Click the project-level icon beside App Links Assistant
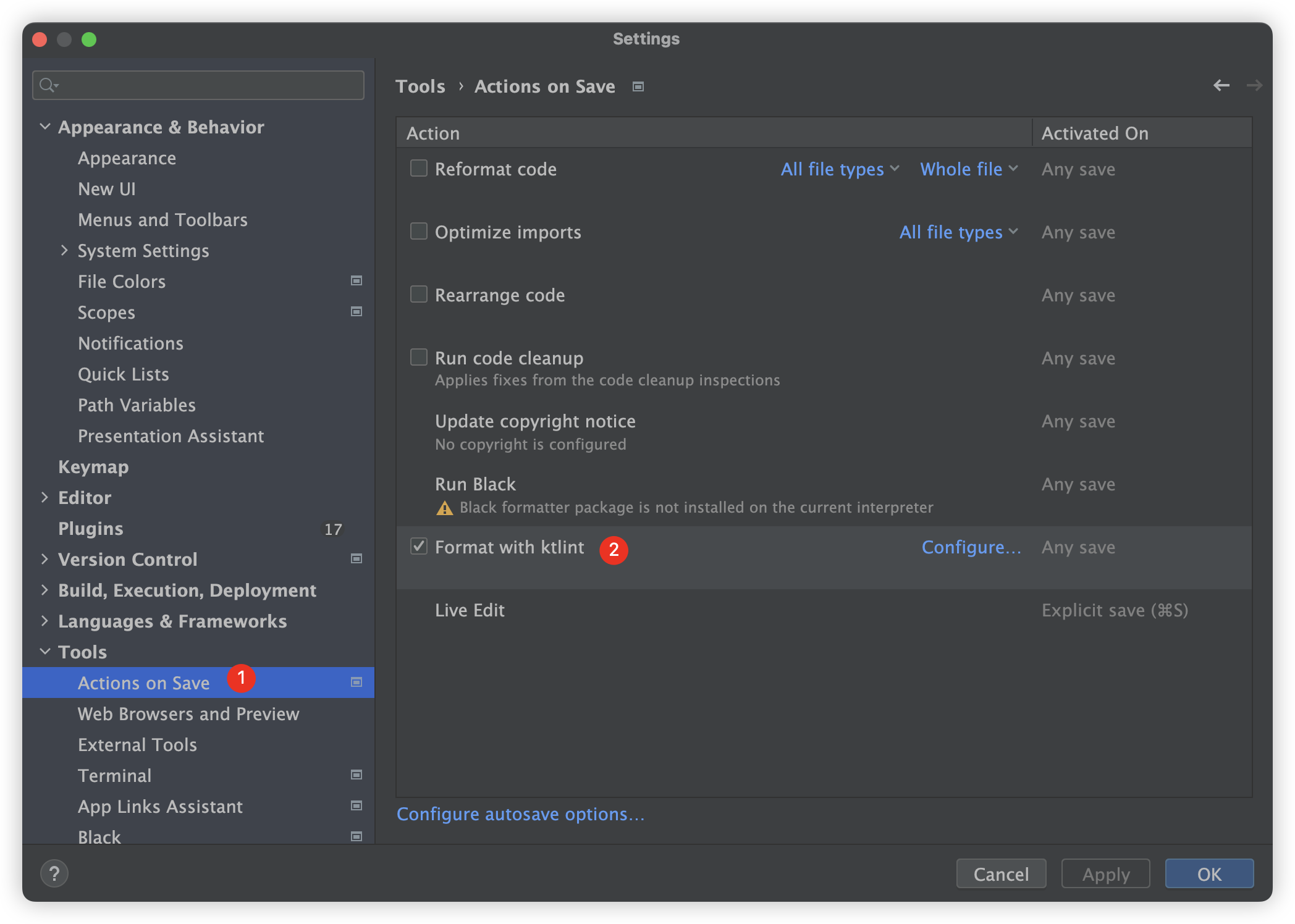The image size is (1295, 924). pos(356,806)
